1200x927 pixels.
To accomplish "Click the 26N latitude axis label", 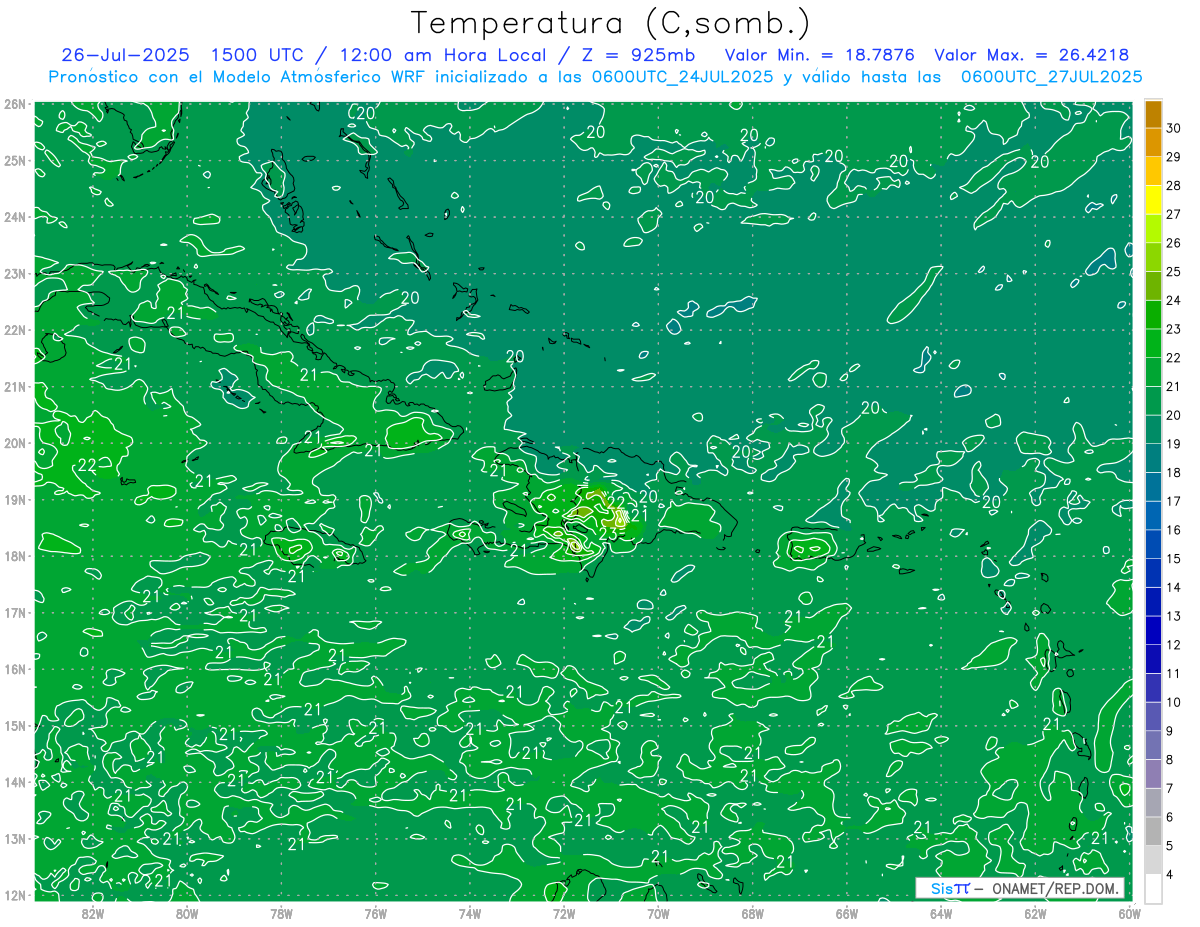I will 15,104.
